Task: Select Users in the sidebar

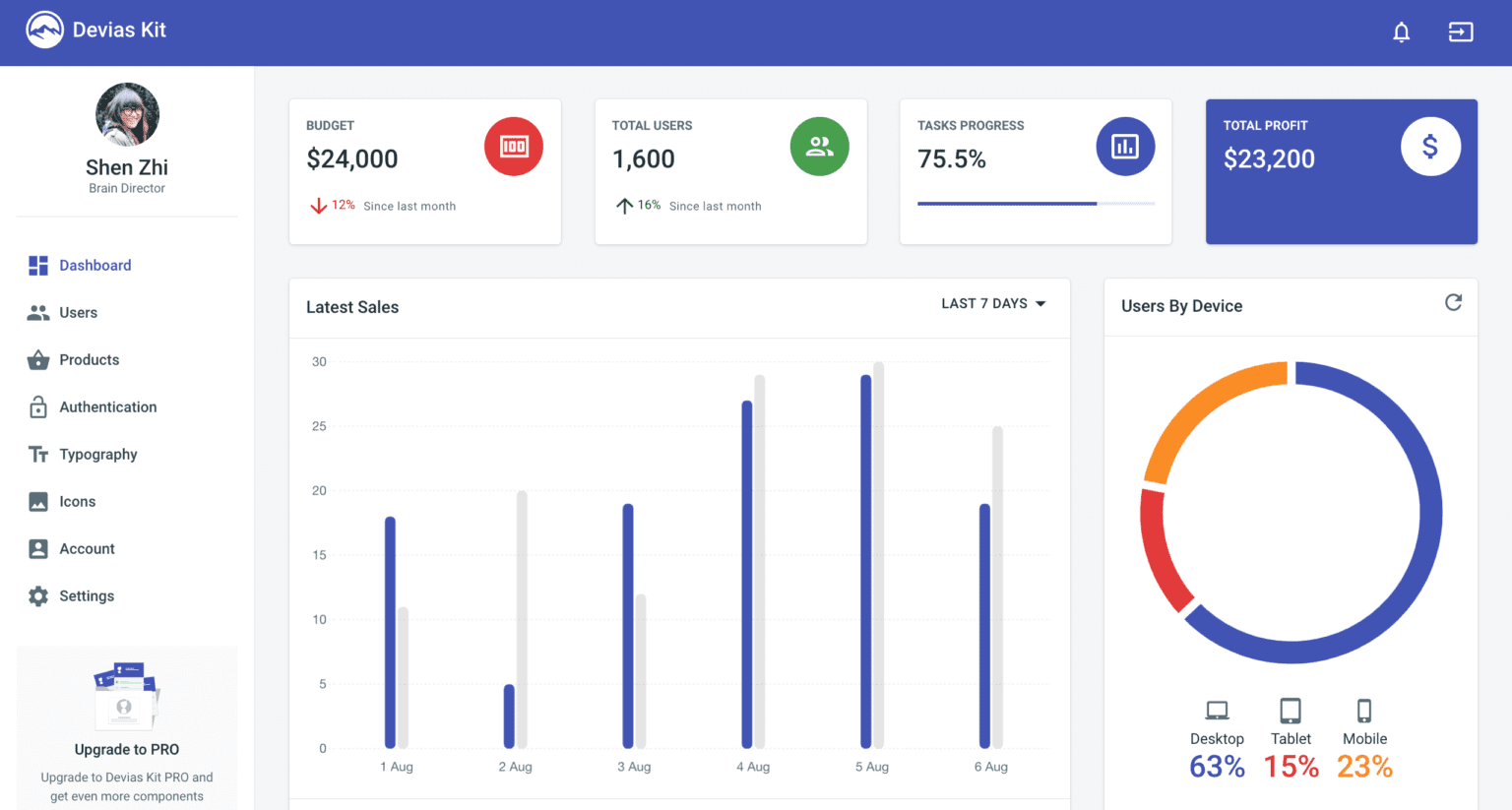Action: (x=79, y=312)
